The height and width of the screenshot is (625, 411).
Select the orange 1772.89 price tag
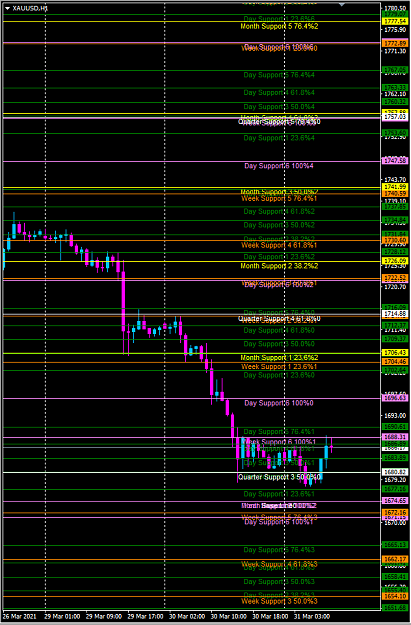(394, 43)
